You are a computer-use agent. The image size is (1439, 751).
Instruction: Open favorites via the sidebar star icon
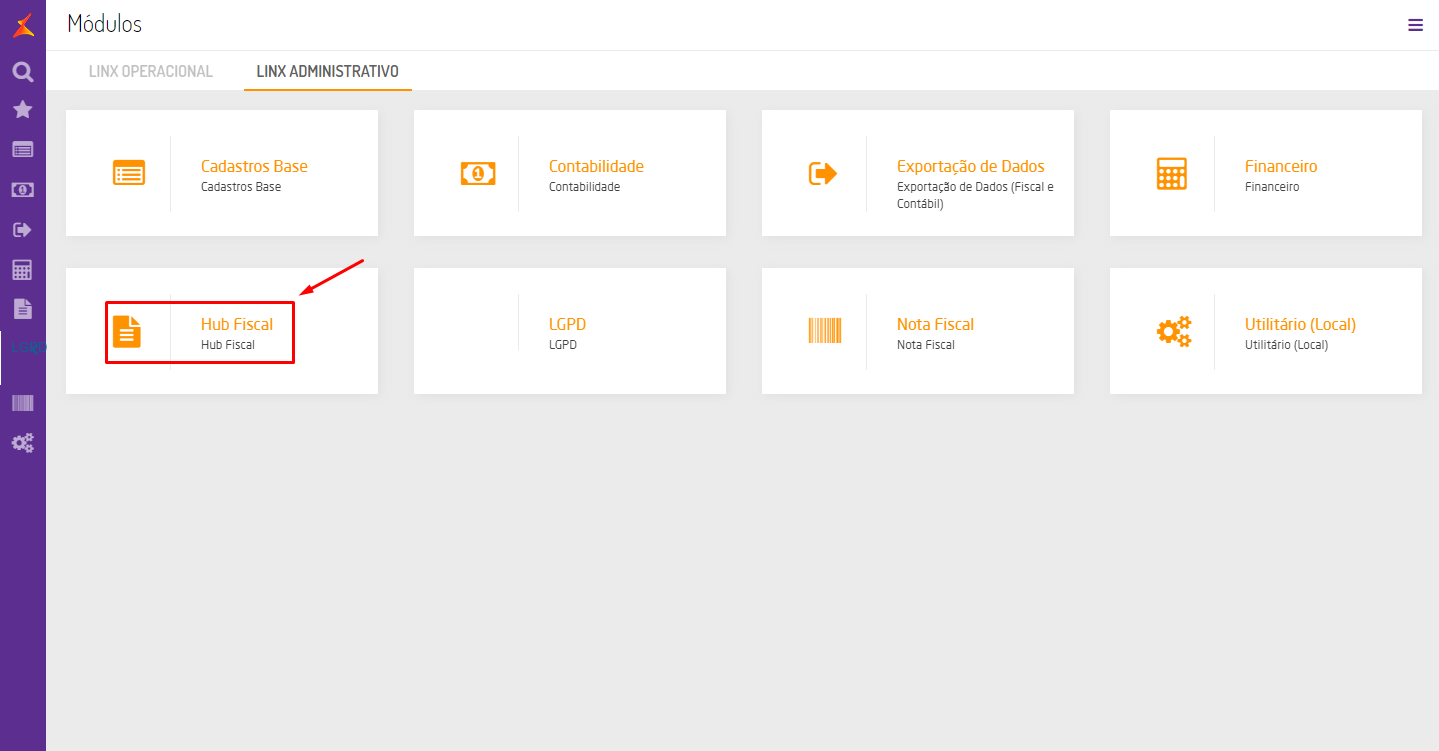click(x=23, y=110)
